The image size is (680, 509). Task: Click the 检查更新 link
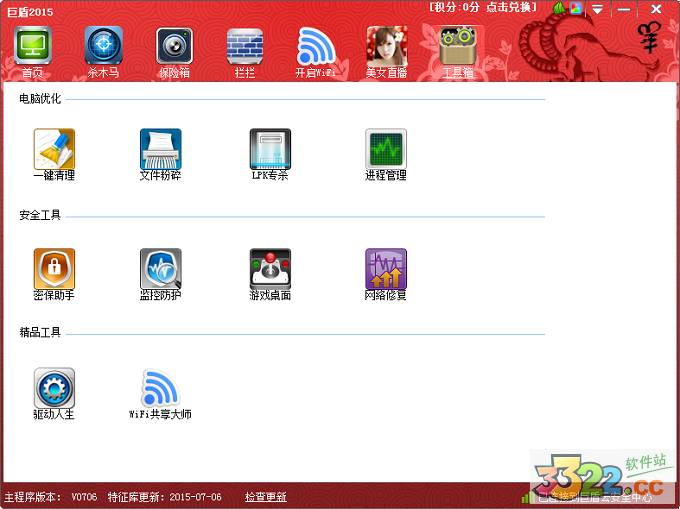266,497
